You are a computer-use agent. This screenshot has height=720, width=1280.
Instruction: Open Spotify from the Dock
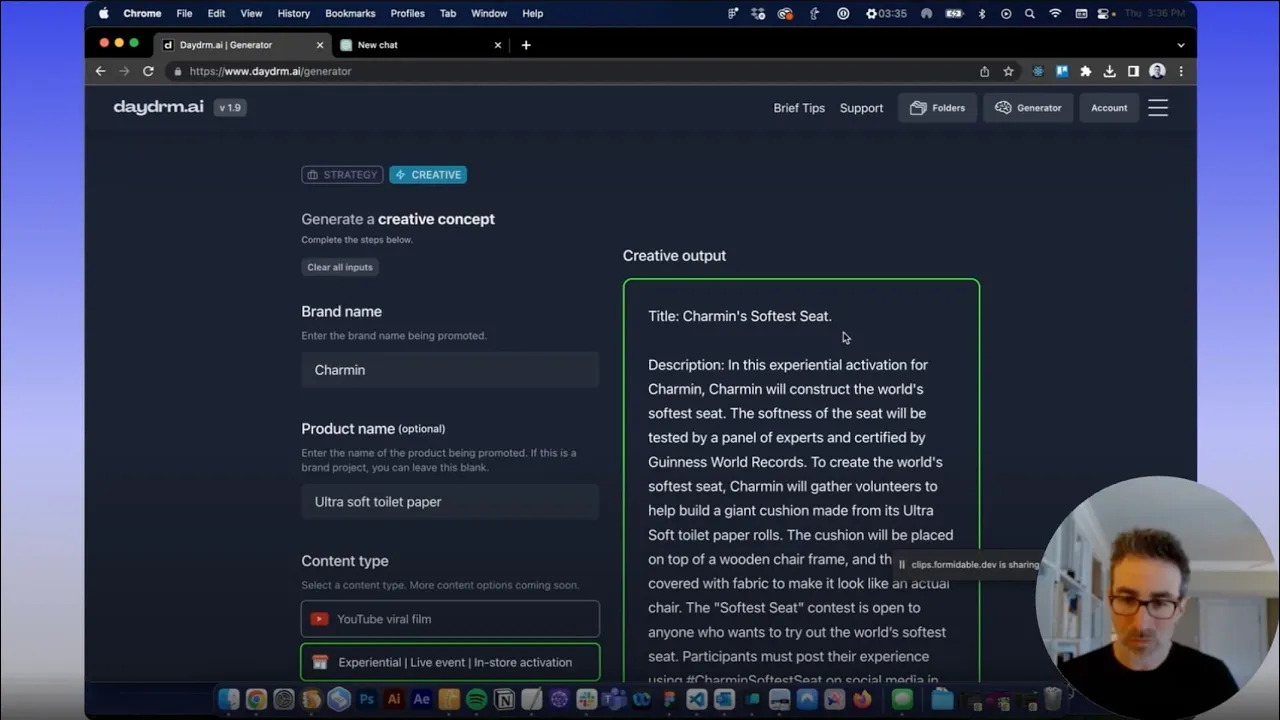click(x=477, y=700)
